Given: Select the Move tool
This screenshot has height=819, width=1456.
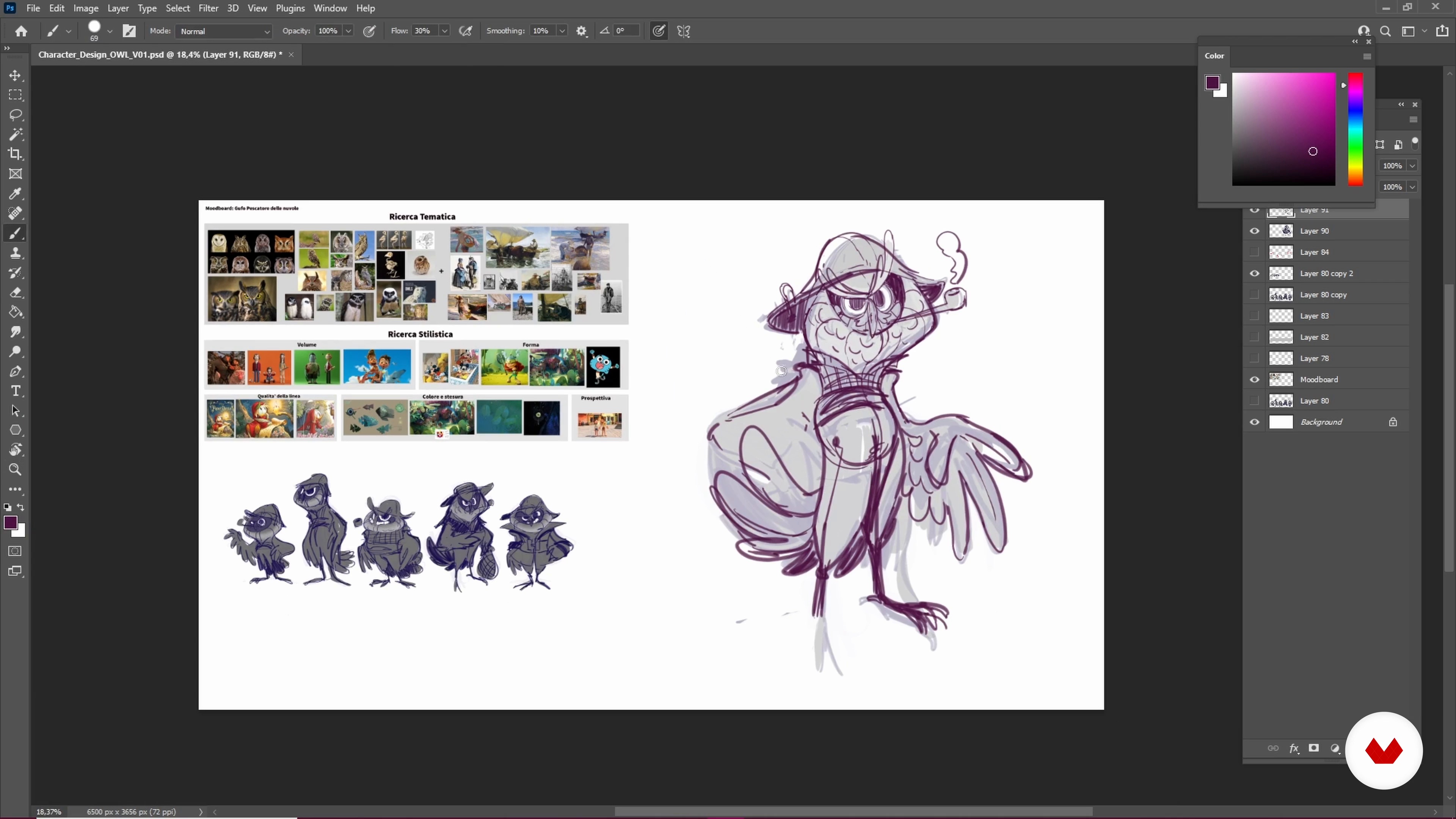Looking at the screenshot, I should (15, 75).
